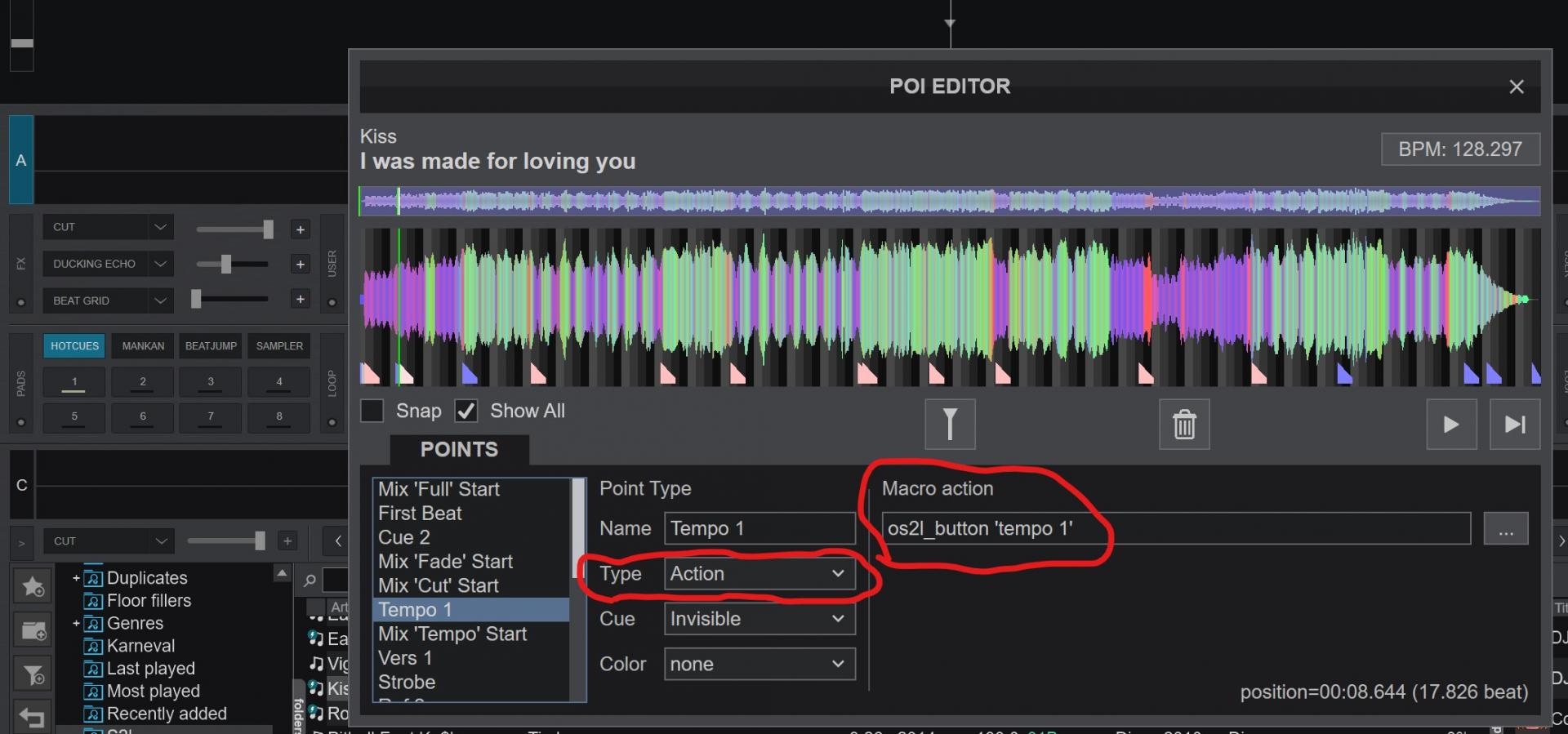This screenshot has width=1568, height=734.
Task: Select the MANKAN pads tab
Action: (143, 346)
